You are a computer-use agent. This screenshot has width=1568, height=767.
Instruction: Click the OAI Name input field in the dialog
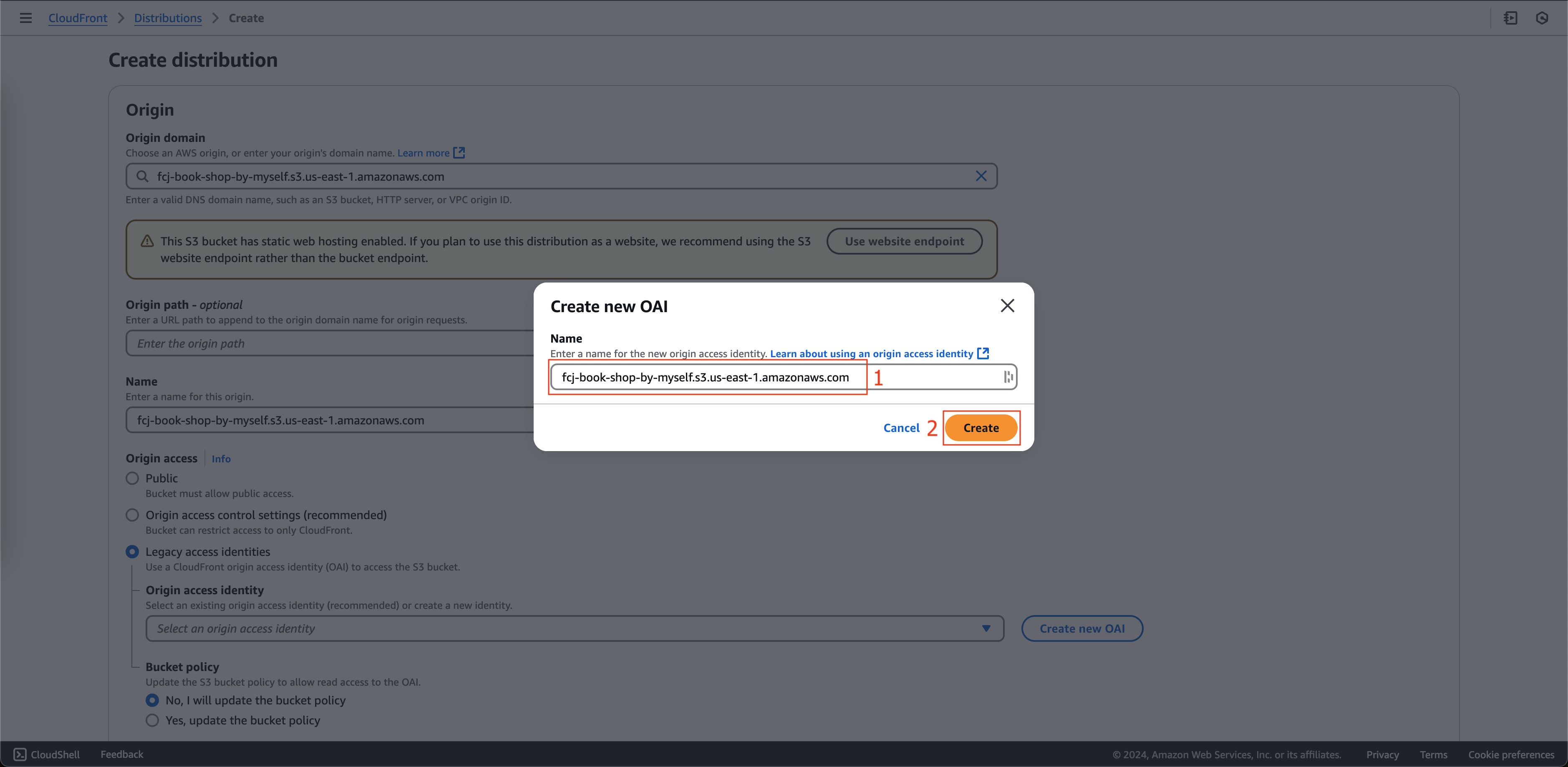(784, 377)
